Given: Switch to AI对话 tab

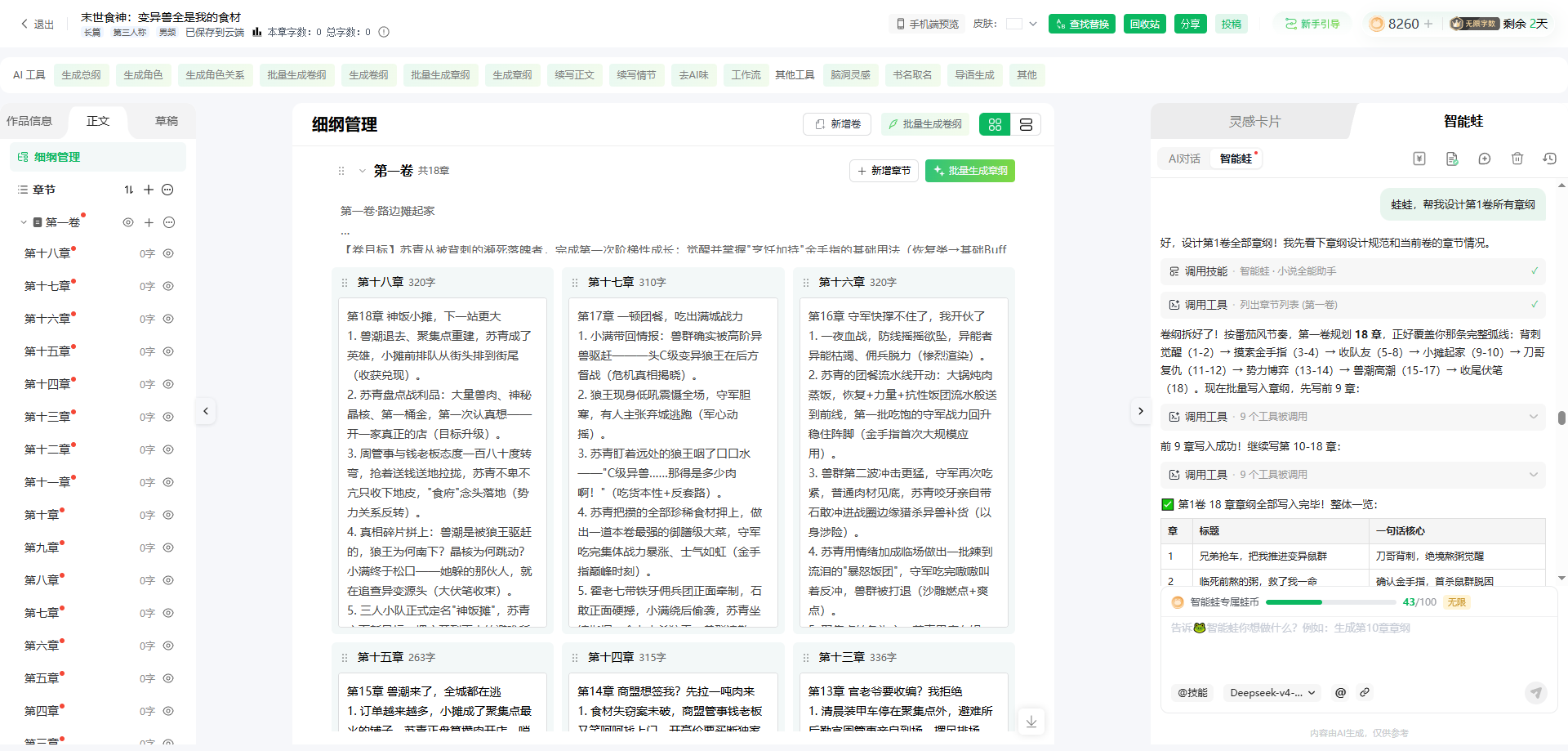Looking at the screenshot, I should click(x=1184, y=159).
